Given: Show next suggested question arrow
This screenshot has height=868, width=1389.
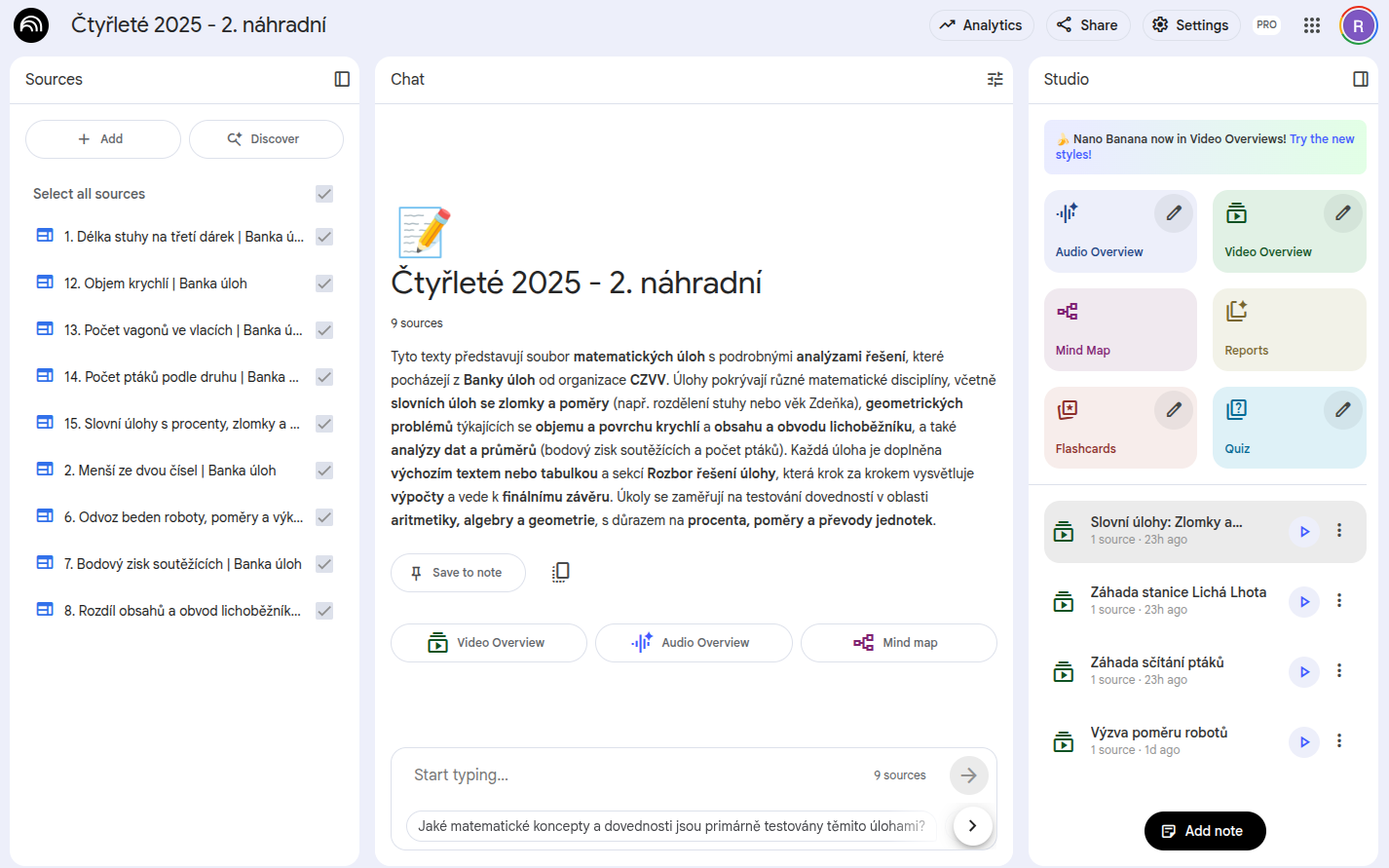Looking at the screenshot, I should click(971, 825).
